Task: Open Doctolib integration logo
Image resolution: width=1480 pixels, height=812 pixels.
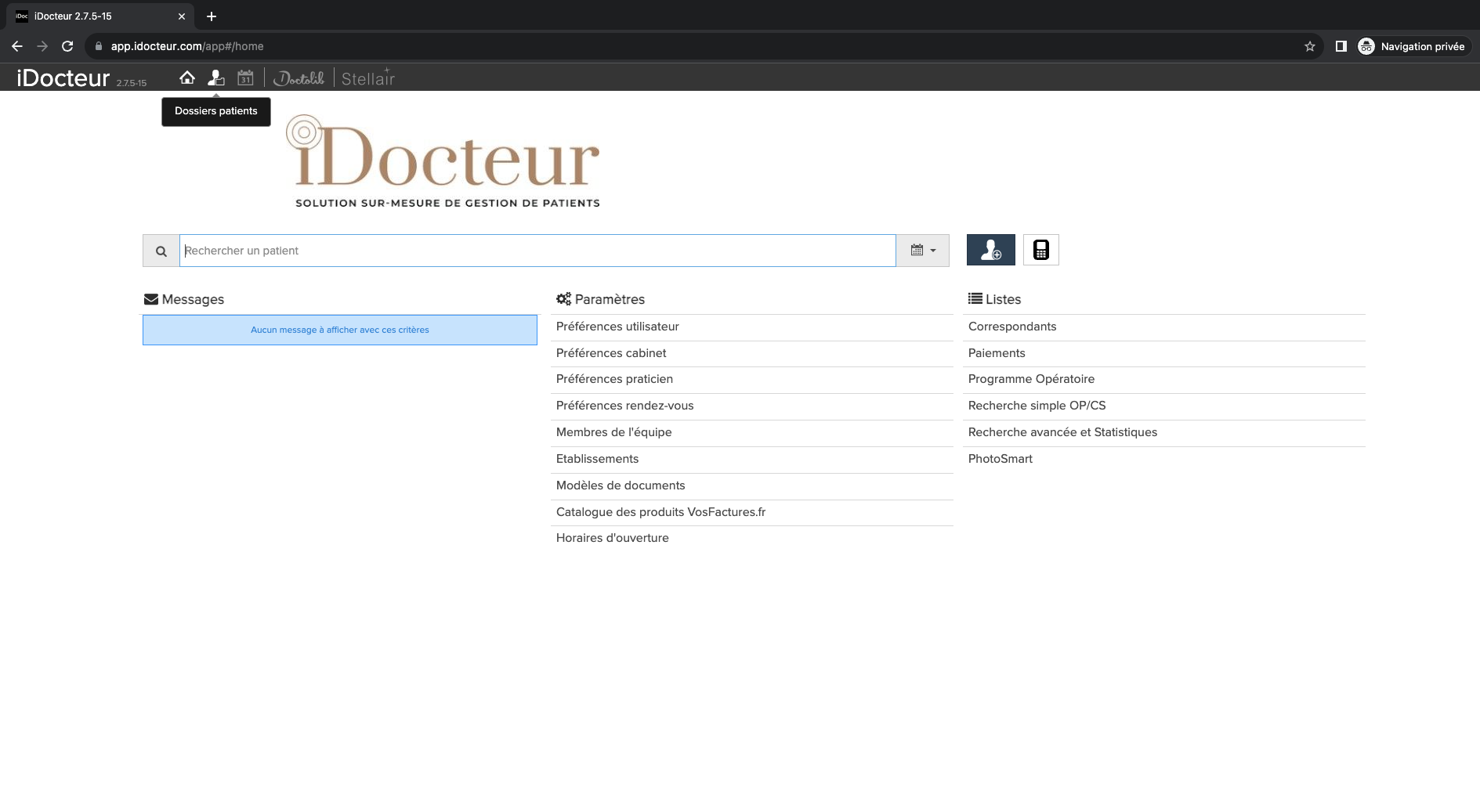Action: pyautogui.click(x=299, y=78)
